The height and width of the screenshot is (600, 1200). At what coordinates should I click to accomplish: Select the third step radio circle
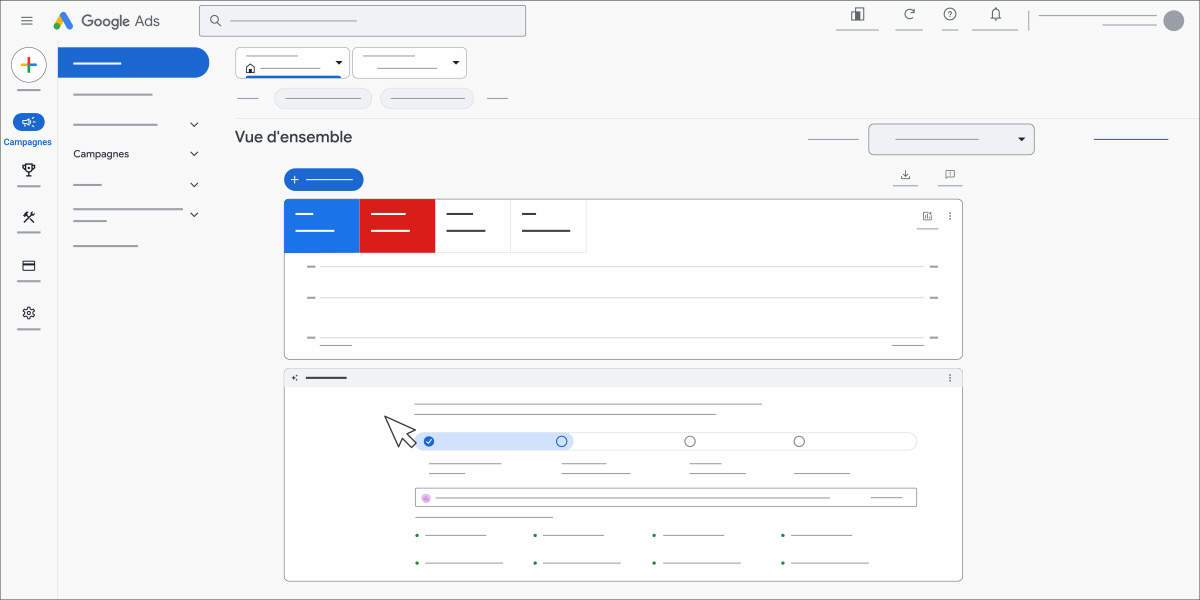(x=690, y=441)
